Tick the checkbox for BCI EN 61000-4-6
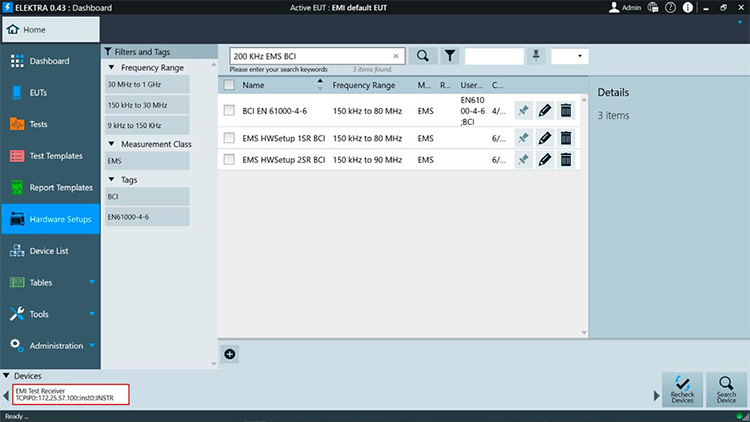 [x=229, y=110]
